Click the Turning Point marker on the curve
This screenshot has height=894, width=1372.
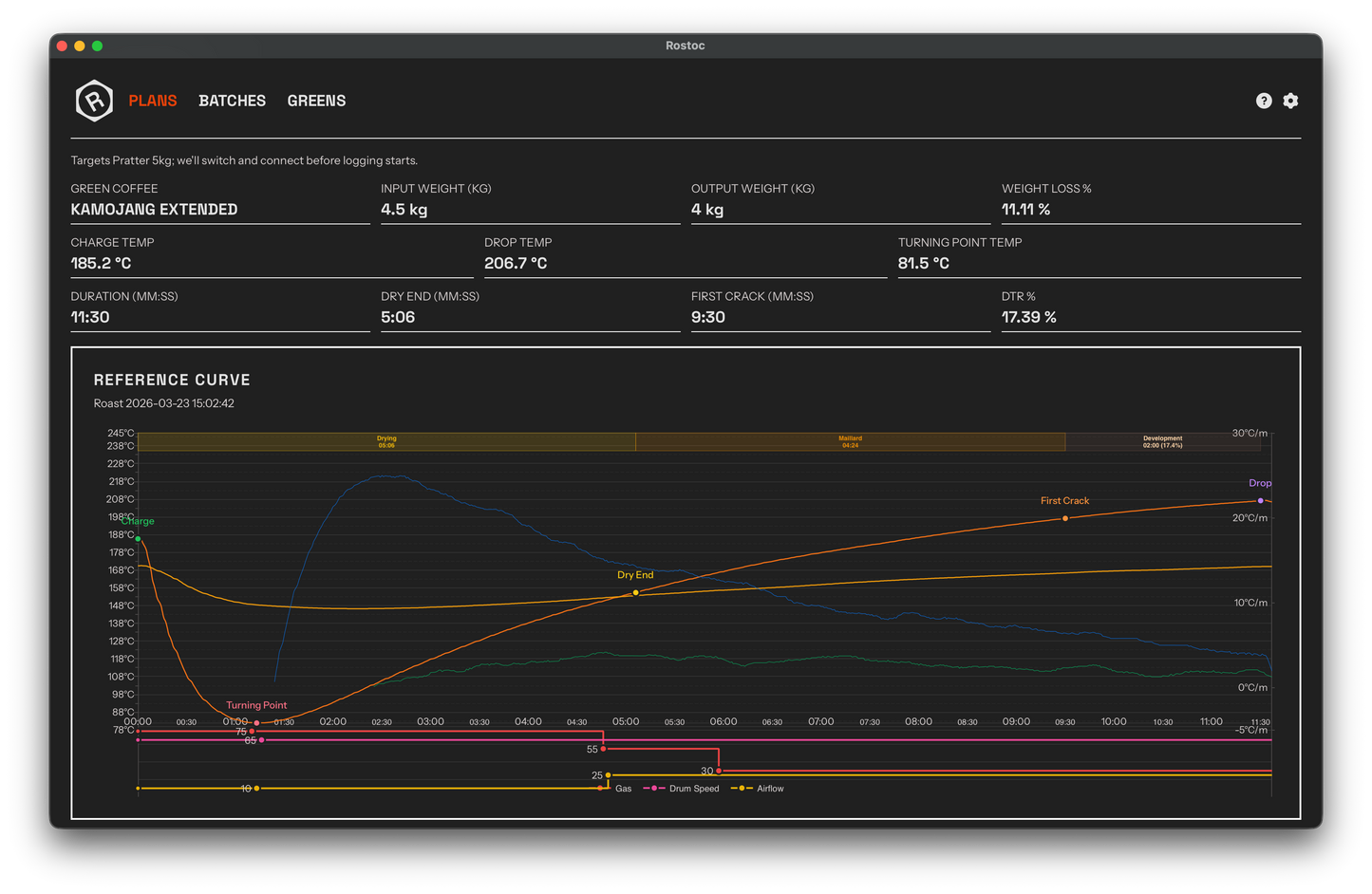click(256, 723)
